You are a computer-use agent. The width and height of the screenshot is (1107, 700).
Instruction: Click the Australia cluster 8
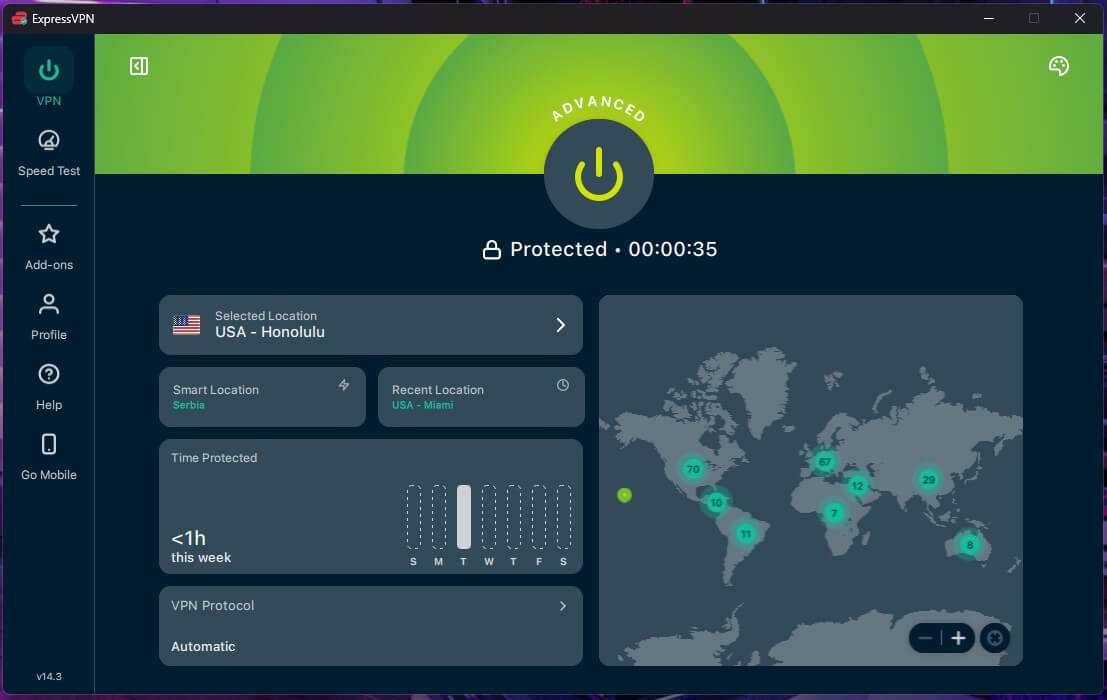[x=969, y=544]
